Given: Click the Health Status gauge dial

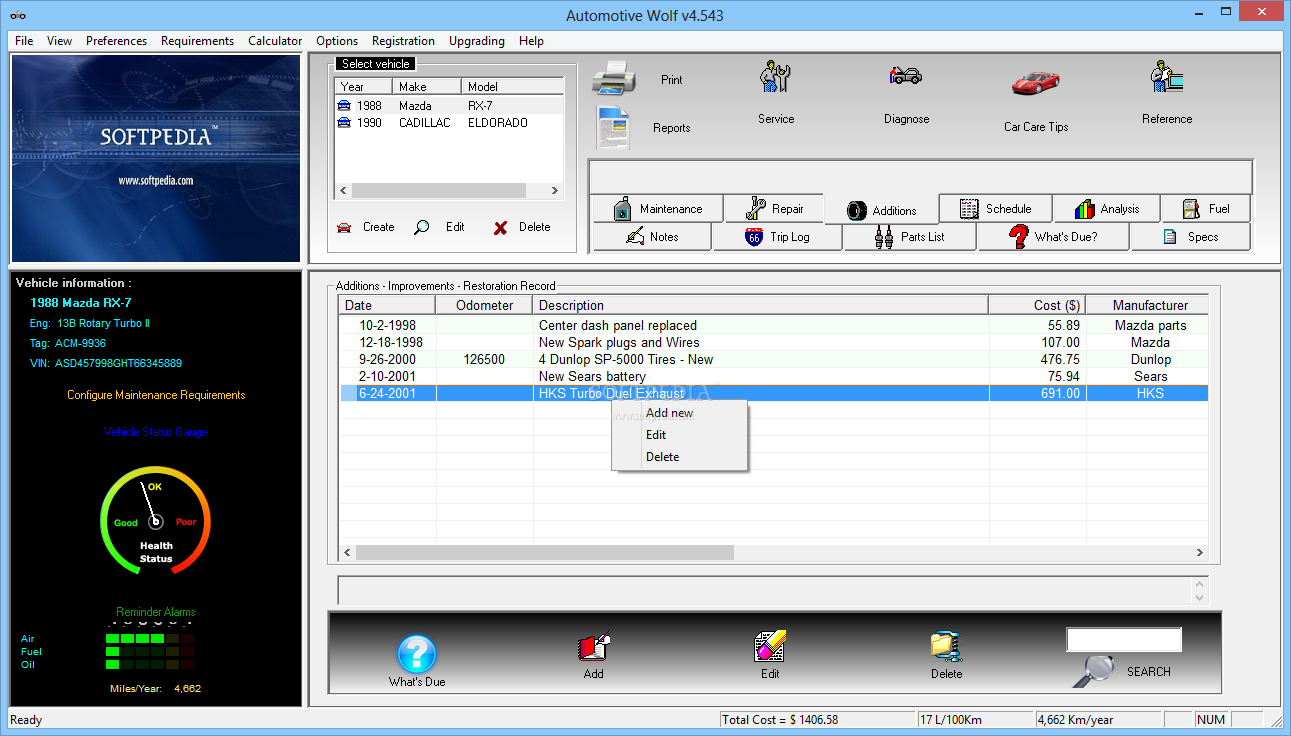Looking at the screenshot, I should point(155,521).
